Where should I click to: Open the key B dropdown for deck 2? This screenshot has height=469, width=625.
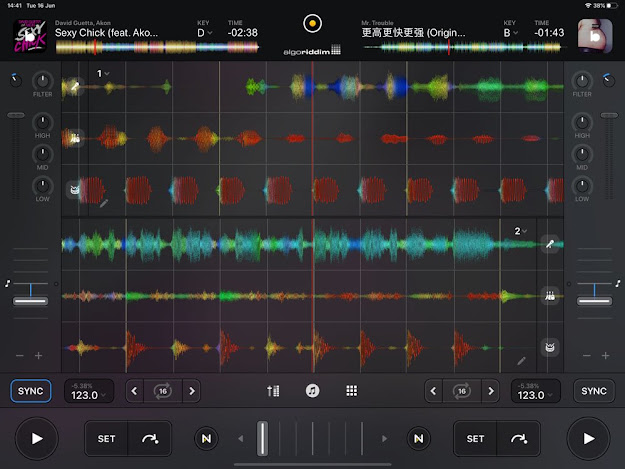[511, 33]
